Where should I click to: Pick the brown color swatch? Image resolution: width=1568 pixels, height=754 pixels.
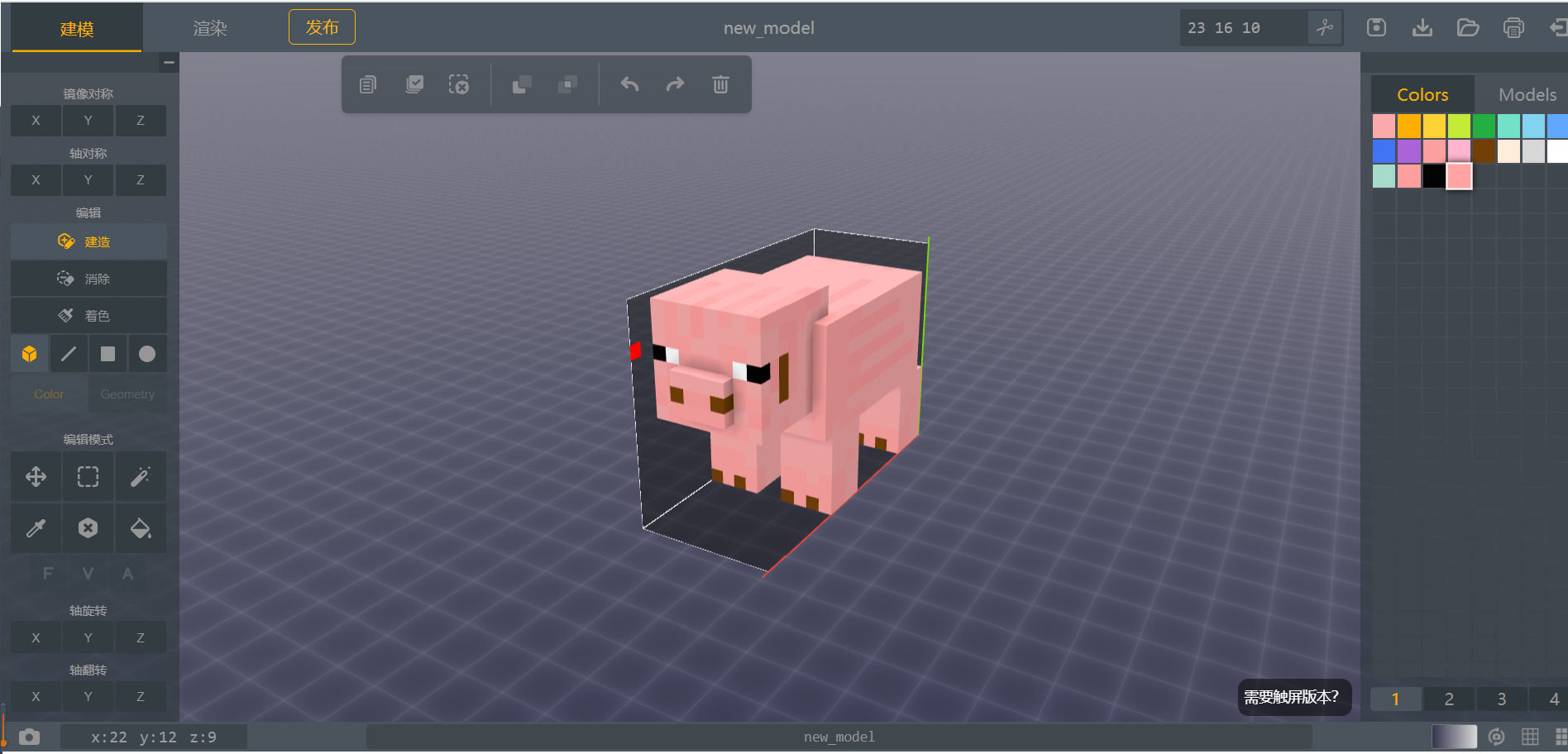[x=1484, y=151]
